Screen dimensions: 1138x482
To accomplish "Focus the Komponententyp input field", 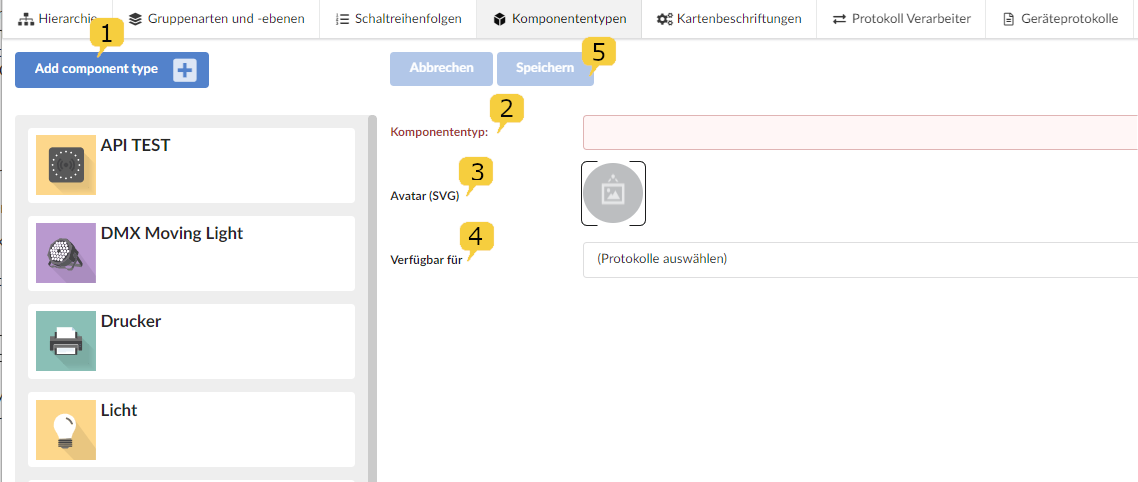I will 860,132.
